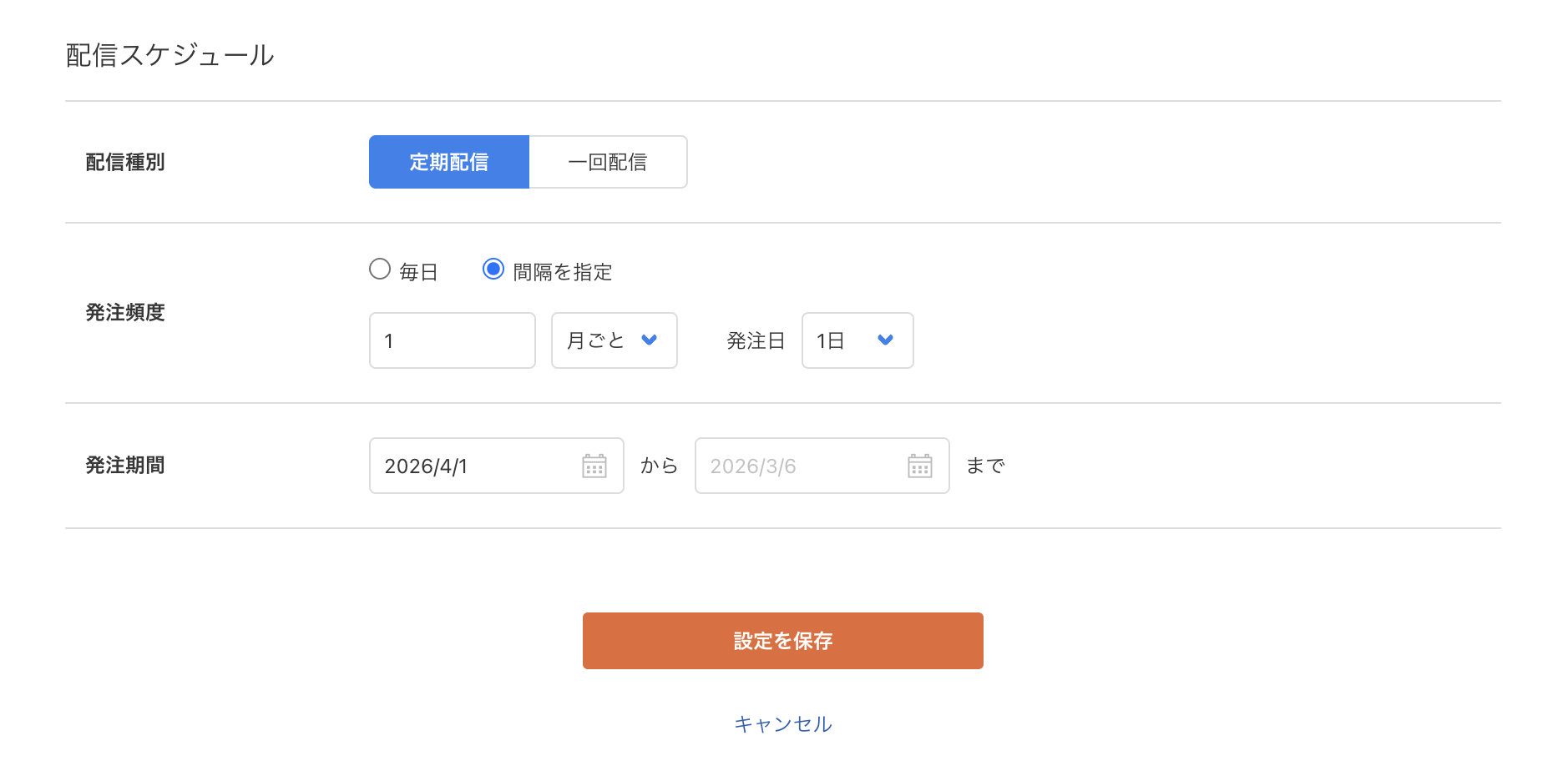Screen dimensions: 1568x766
Task: Open the 月ごと interval unit dropdown
Action: tap(614, 340)
